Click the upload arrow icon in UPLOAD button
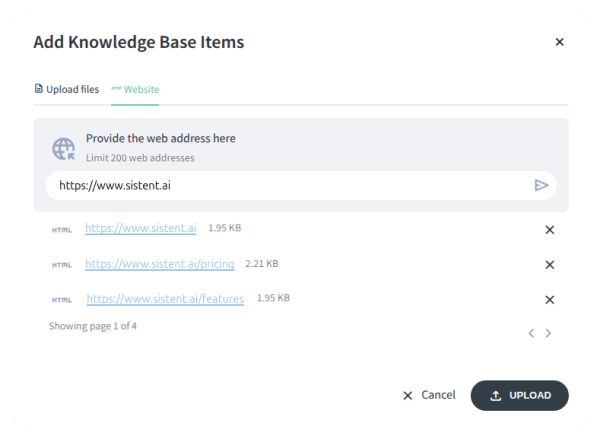This screenshot has width=600, height=442. click(x=496, y=396)
